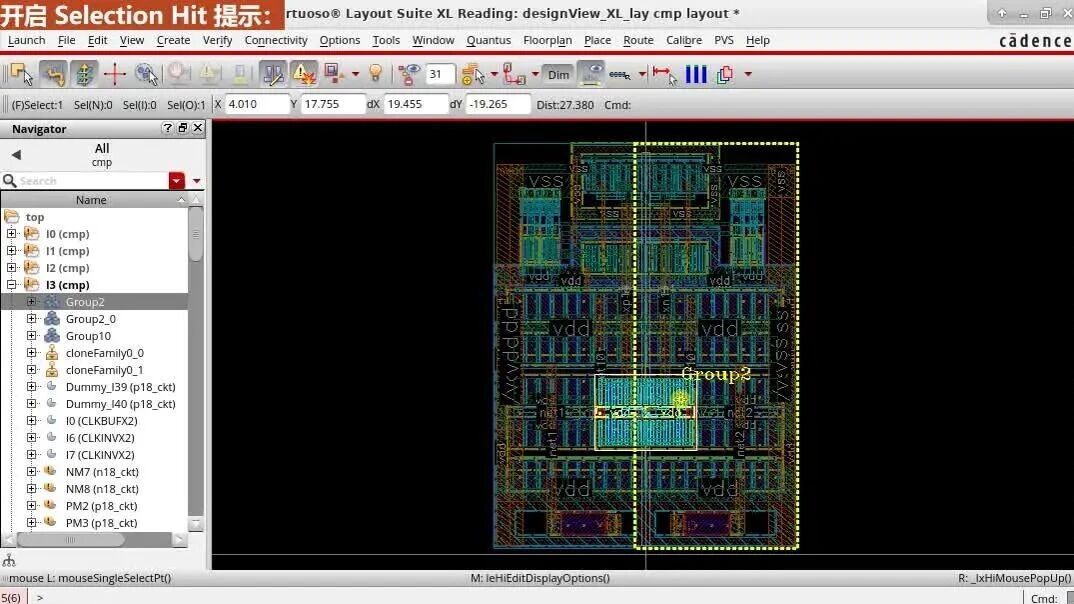Click the Navigator float/undock icon
Image resolution: width=1074 pixels, height=604 pixels.
click(183, 128)
